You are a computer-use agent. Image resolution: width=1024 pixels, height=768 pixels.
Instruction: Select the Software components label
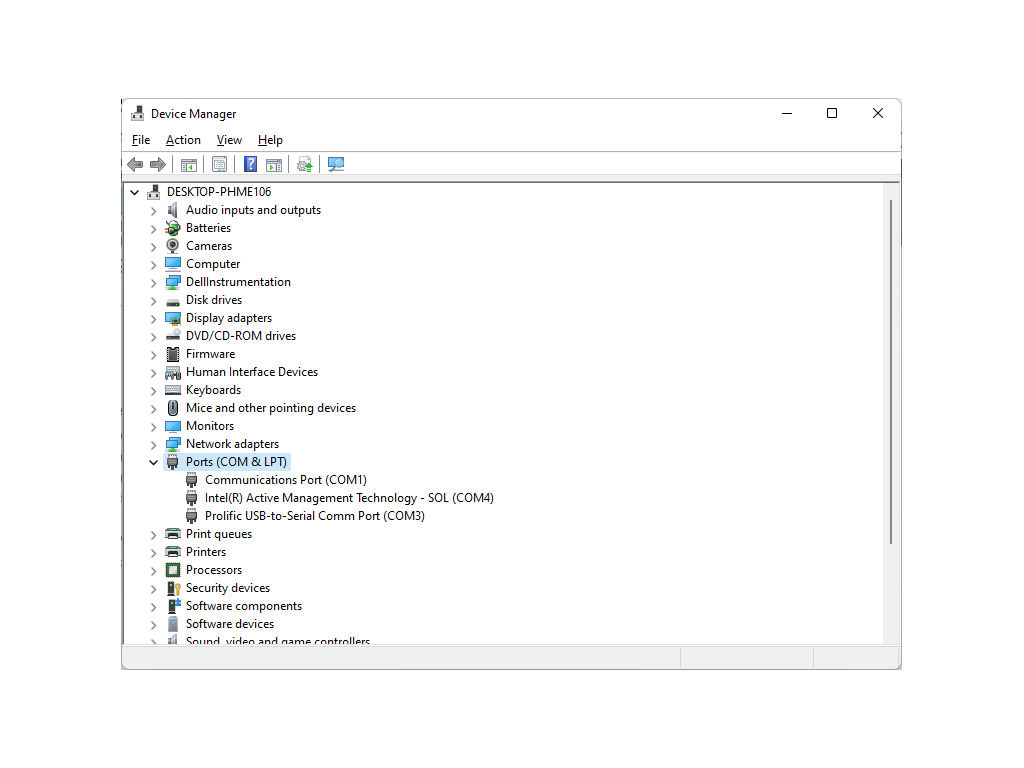coord(244,606)
